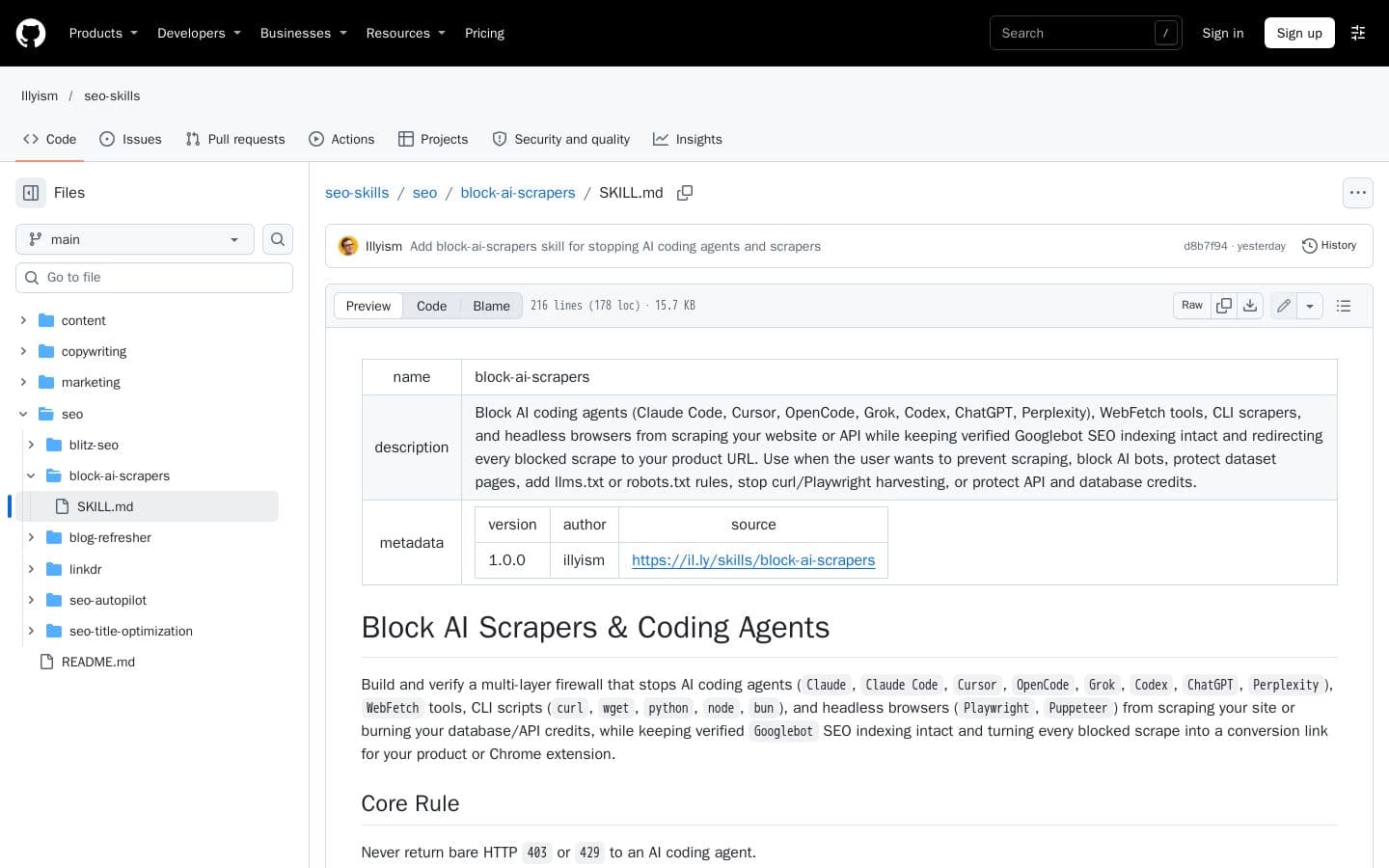Collapse the Files side panel
This screenshot has height=868, width=1389.
[31, 193]
